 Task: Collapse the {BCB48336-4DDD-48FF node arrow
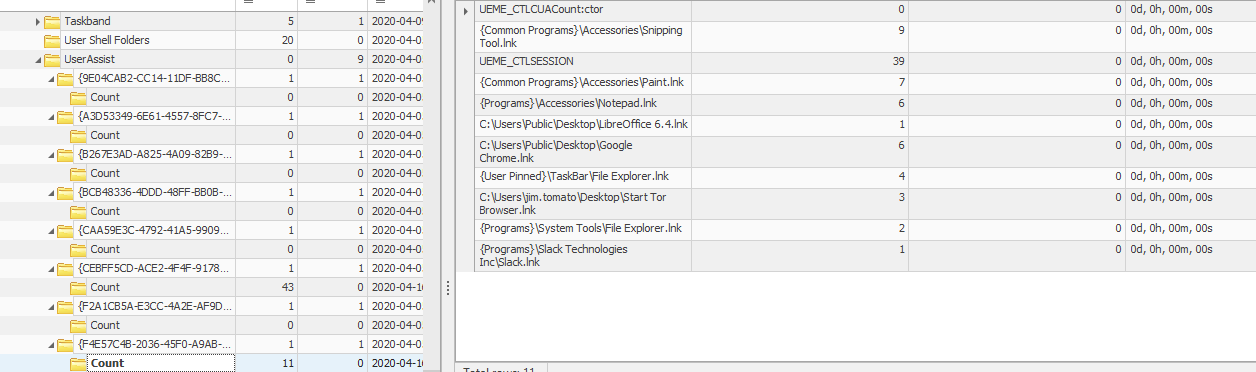point(52,192)
